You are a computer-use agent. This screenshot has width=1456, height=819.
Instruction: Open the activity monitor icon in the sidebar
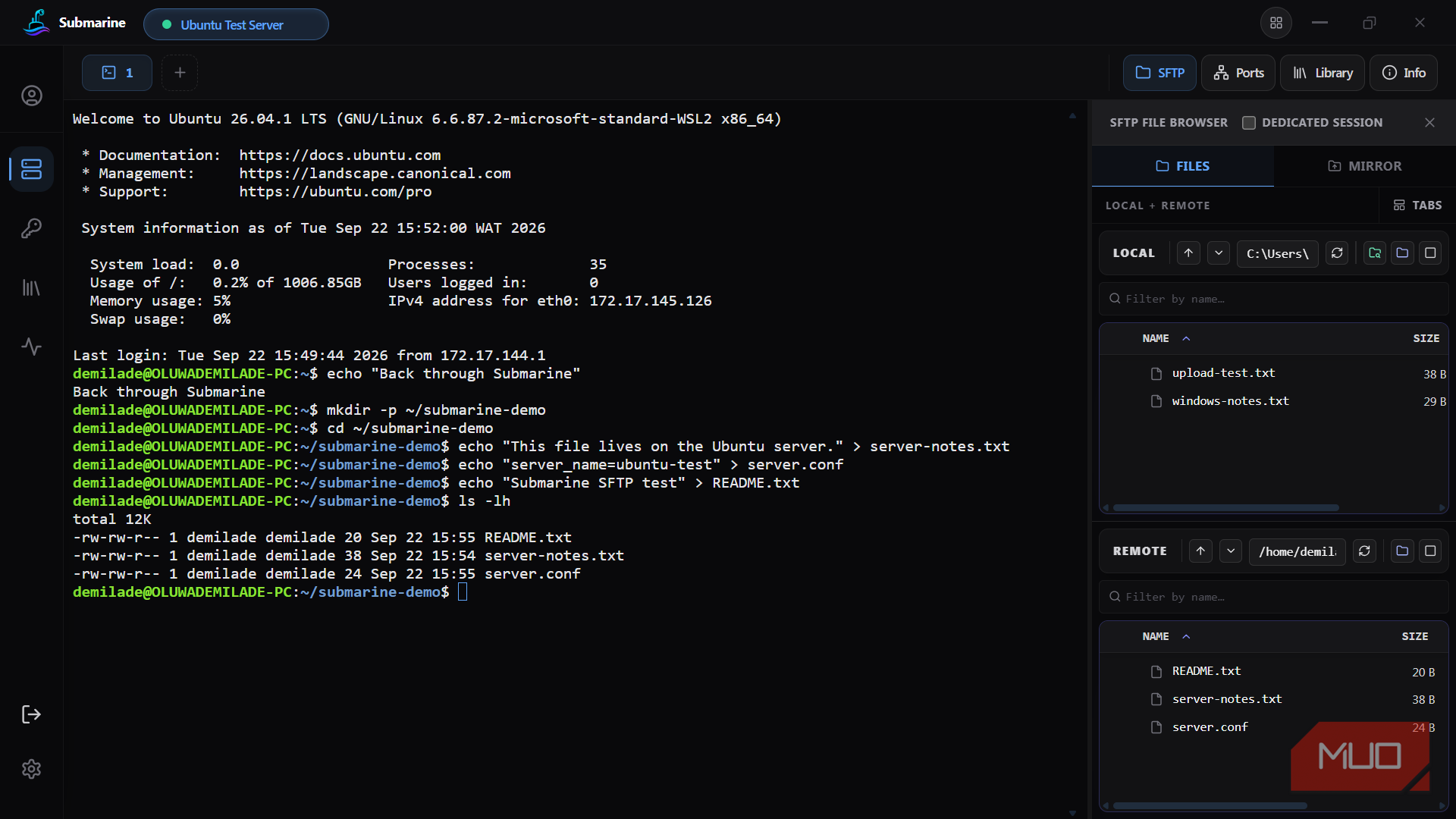[31, 347]
